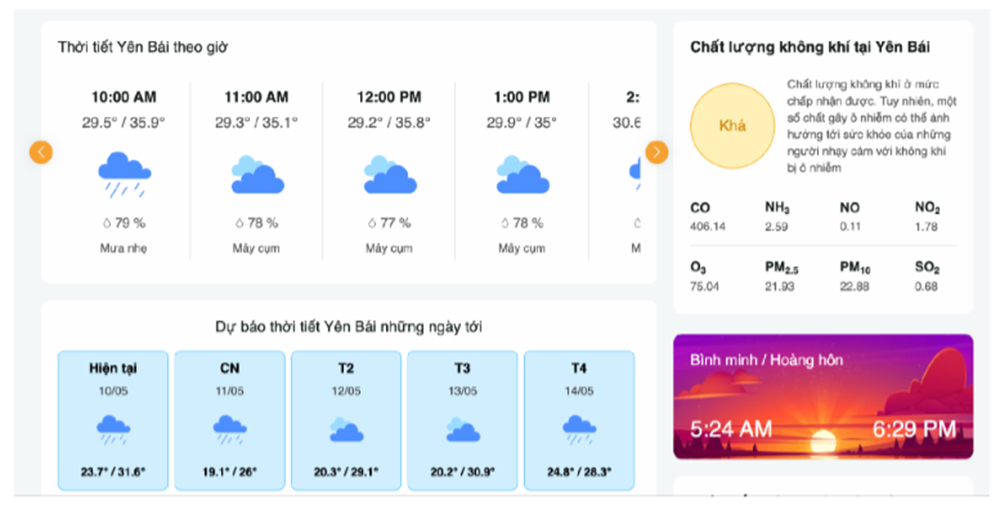Image resolution: width=1000 pixels, height=505 pixels.
Task: Click the humidity droplet showing 79 %
Action: (x=107, y=223)
